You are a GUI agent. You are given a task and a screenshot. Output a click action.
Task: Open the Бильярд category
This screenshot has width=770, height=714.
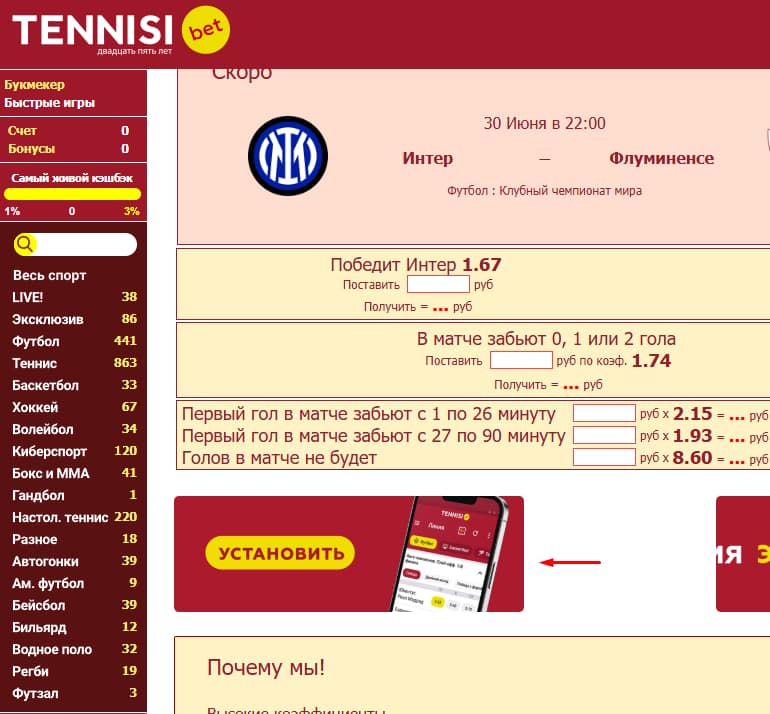pos(74,627)
